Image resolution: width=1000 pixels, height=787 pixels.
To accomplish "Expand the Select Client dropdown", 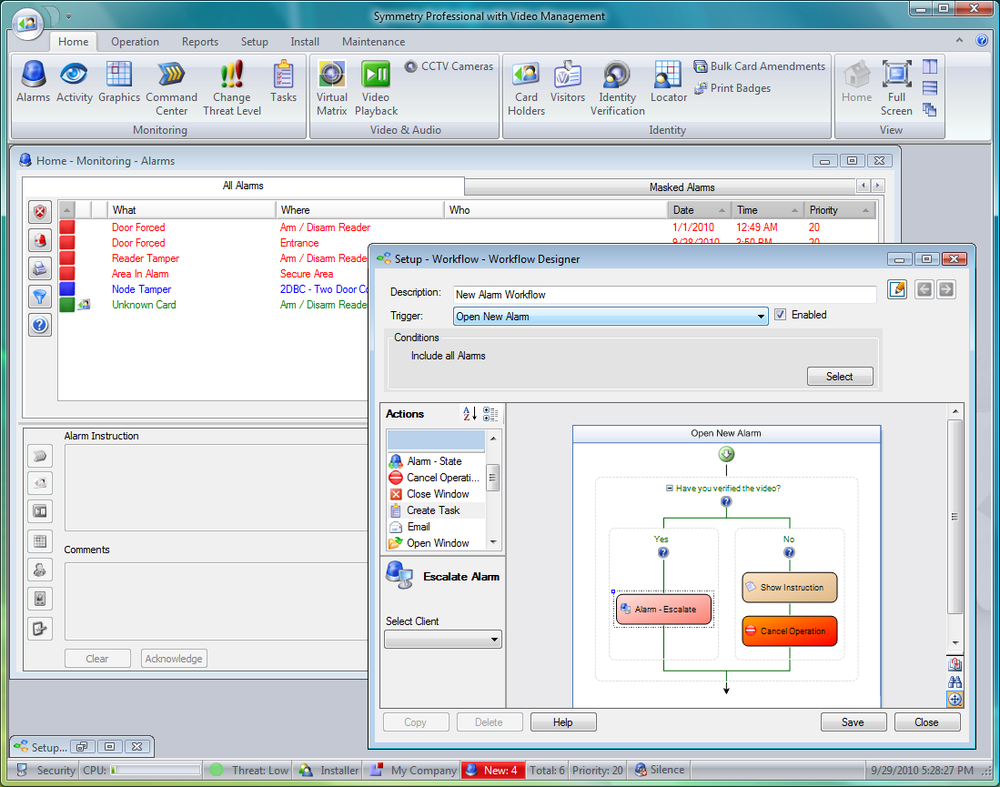I will 494,640.
